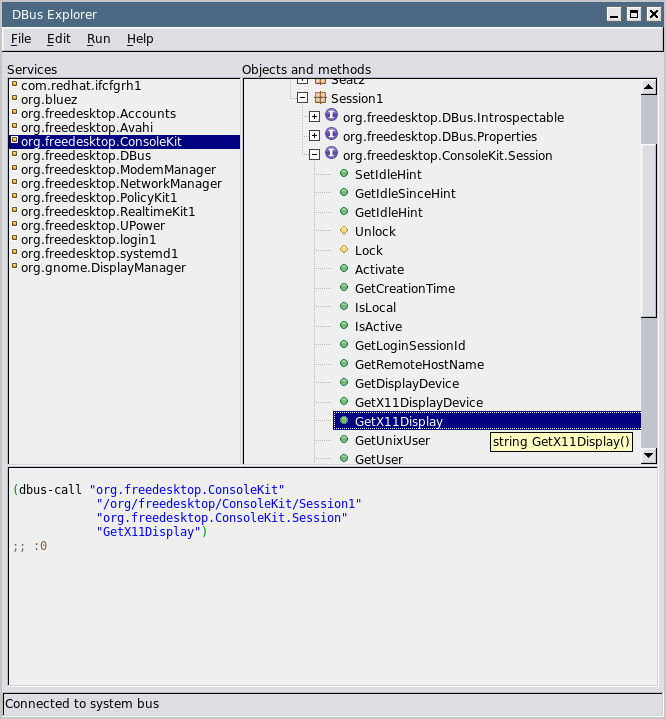Image resolution: width=666 pixels, height=719 pixels.
Task: Select the Activate method
Action: point(379,270)
